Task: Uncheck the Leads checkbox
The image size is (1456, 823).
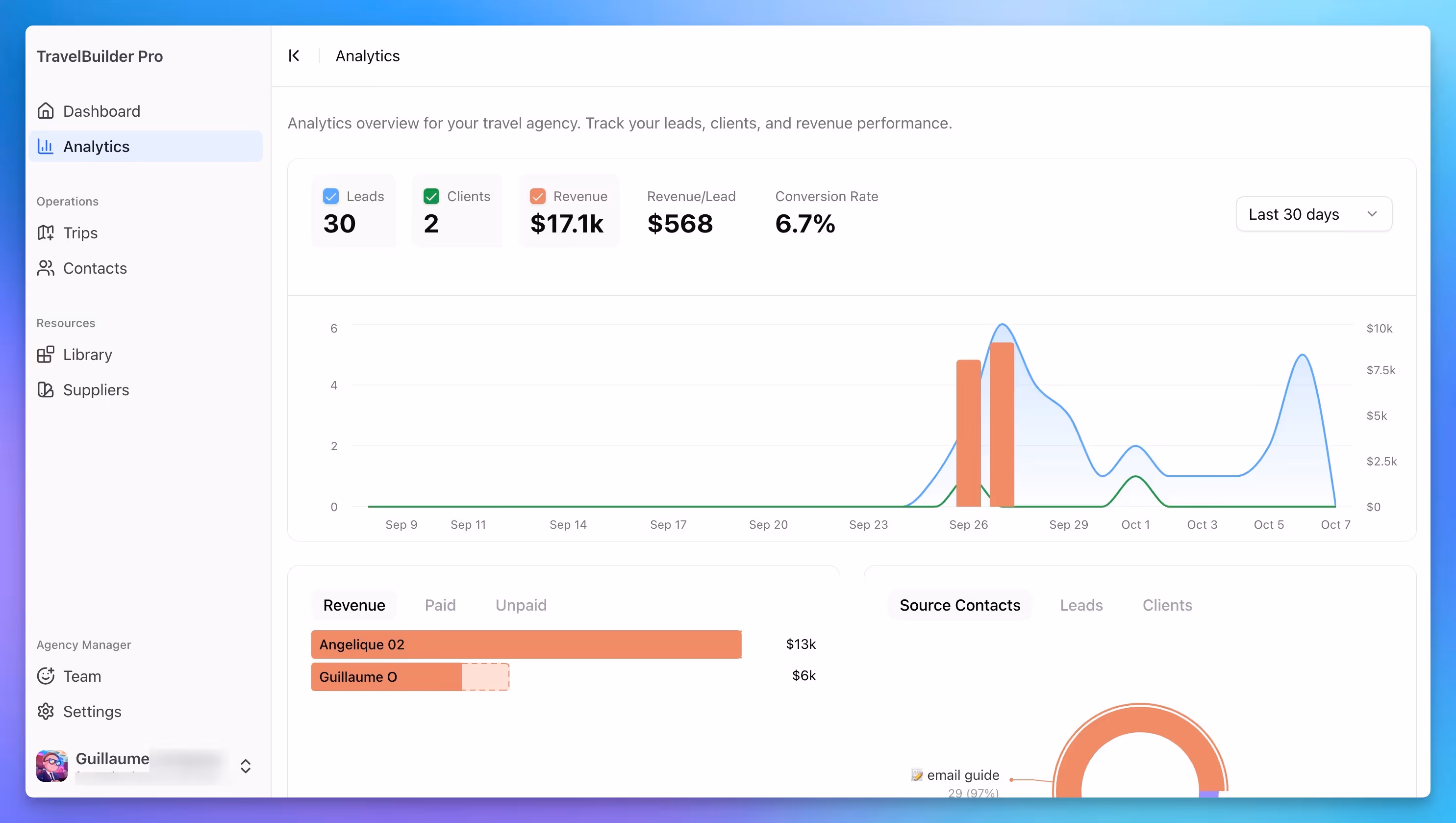Action: click(330, 196)
